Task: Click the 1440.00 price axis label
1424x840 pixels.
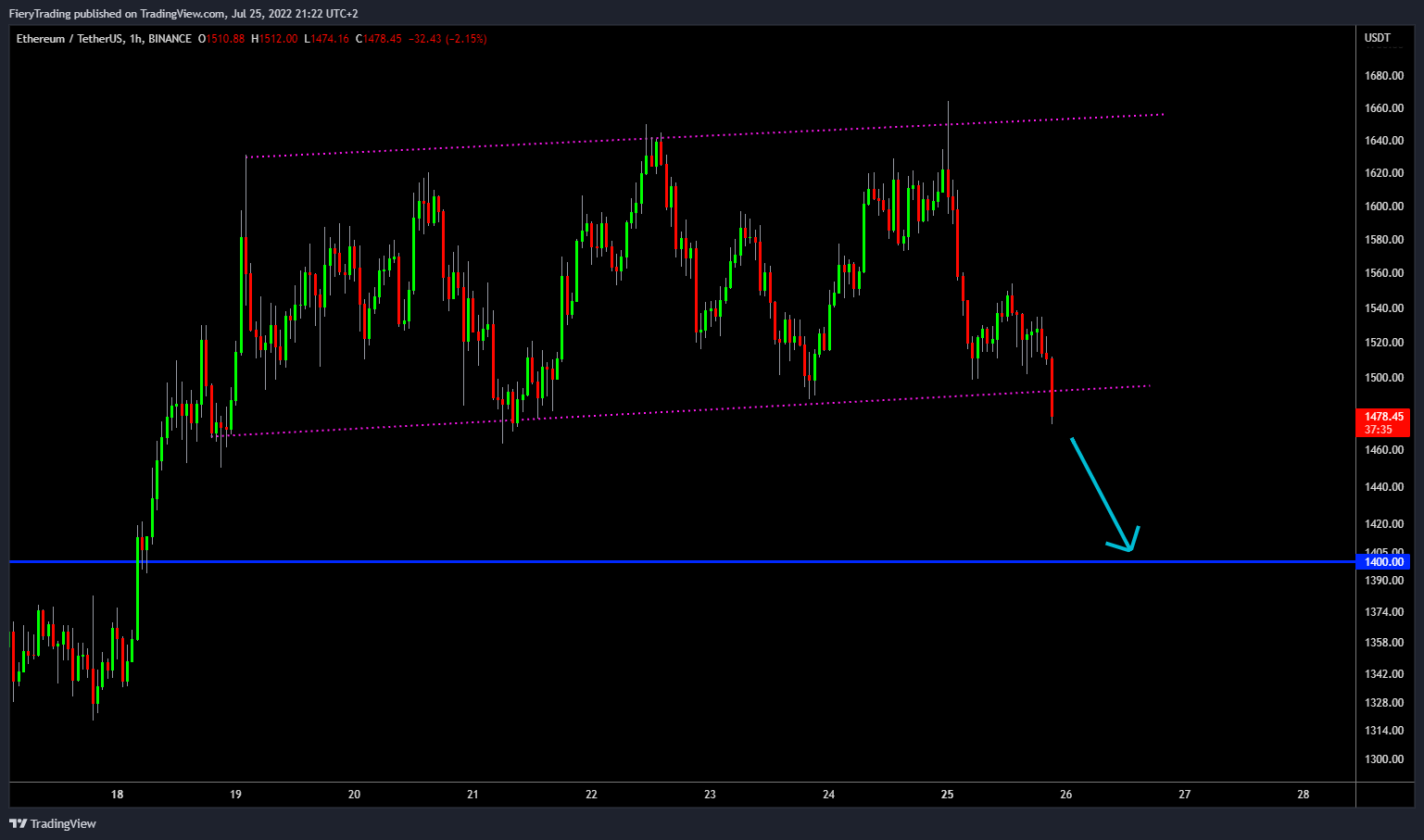Action: tap(1383, 487)
